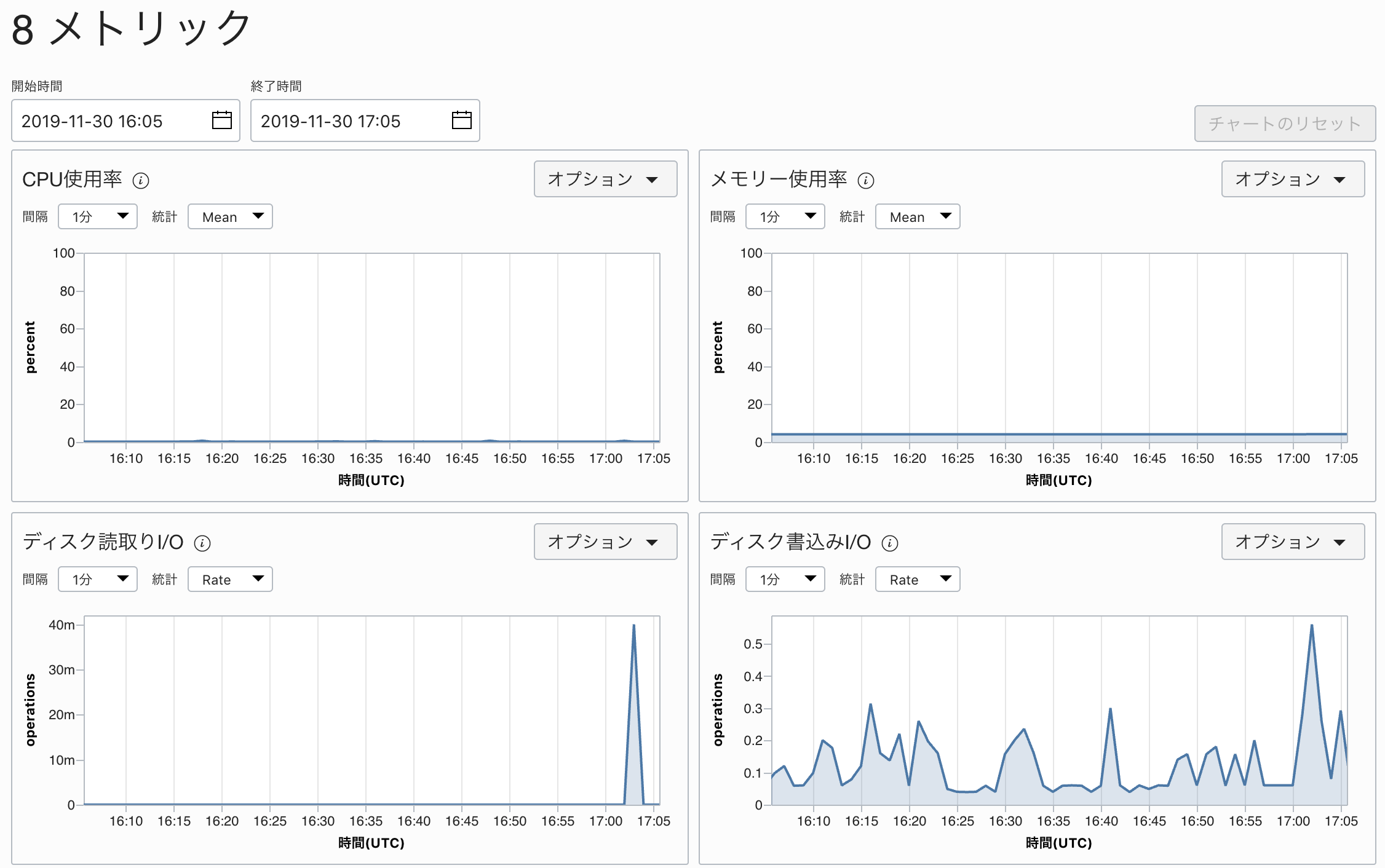
Task: Click the メモリー使用率 chart title
Action: 779,180
